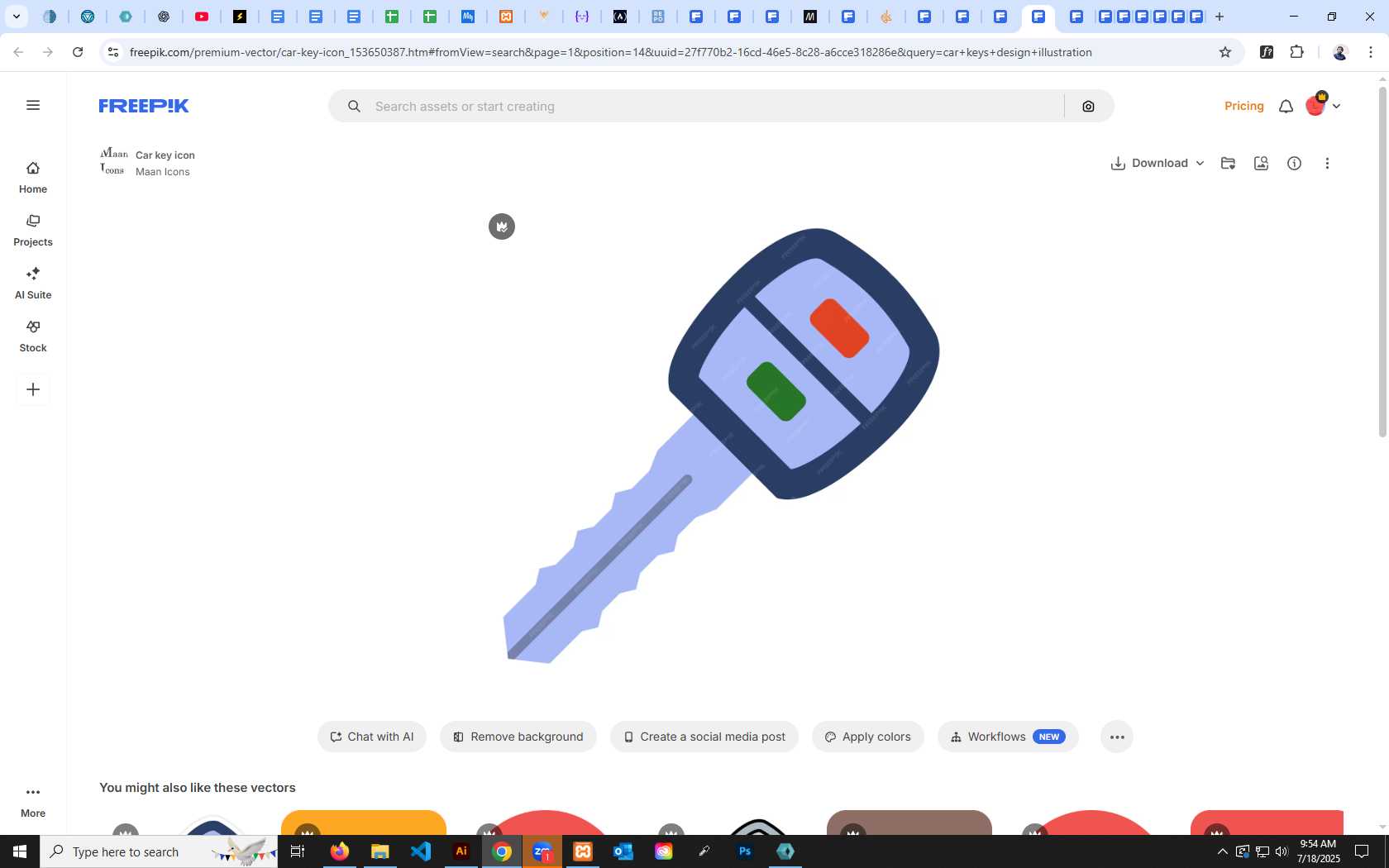Switch to the YouTube tab
Image resolution: width=1389 pixels, height=868 pixels.
pos(202,17)
